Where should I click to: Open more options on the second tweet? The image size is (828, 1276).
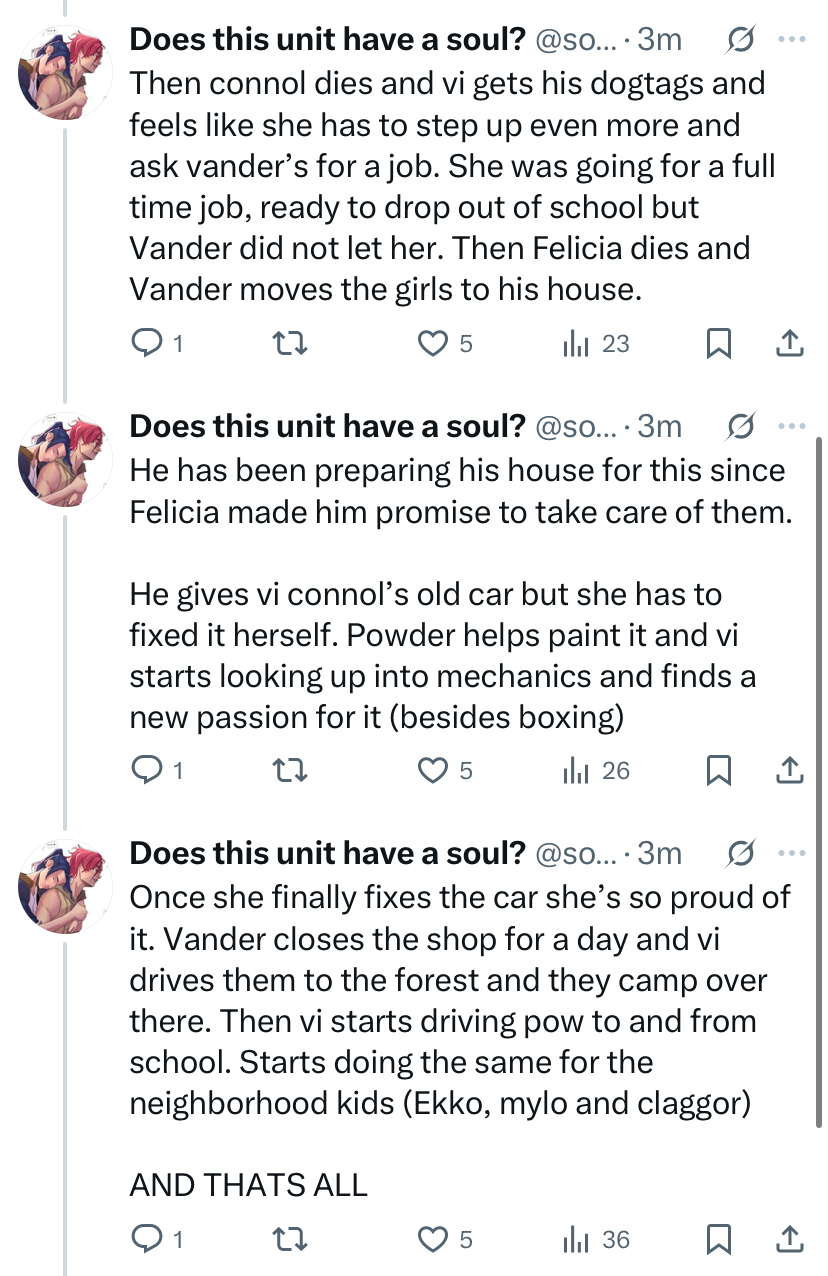click(792, 427)
